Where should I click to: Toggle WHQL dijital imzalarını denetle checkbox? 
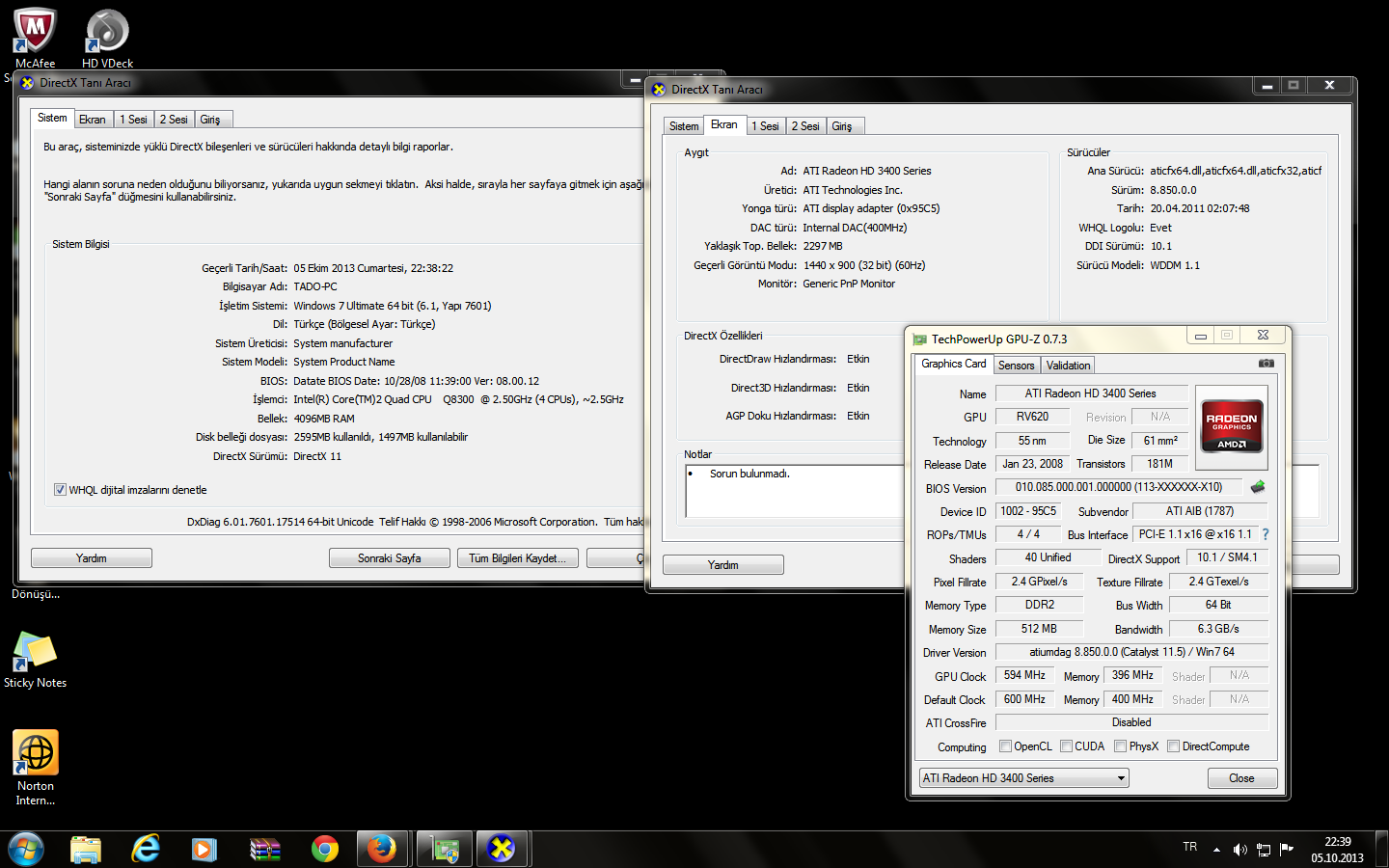(60, 490)
